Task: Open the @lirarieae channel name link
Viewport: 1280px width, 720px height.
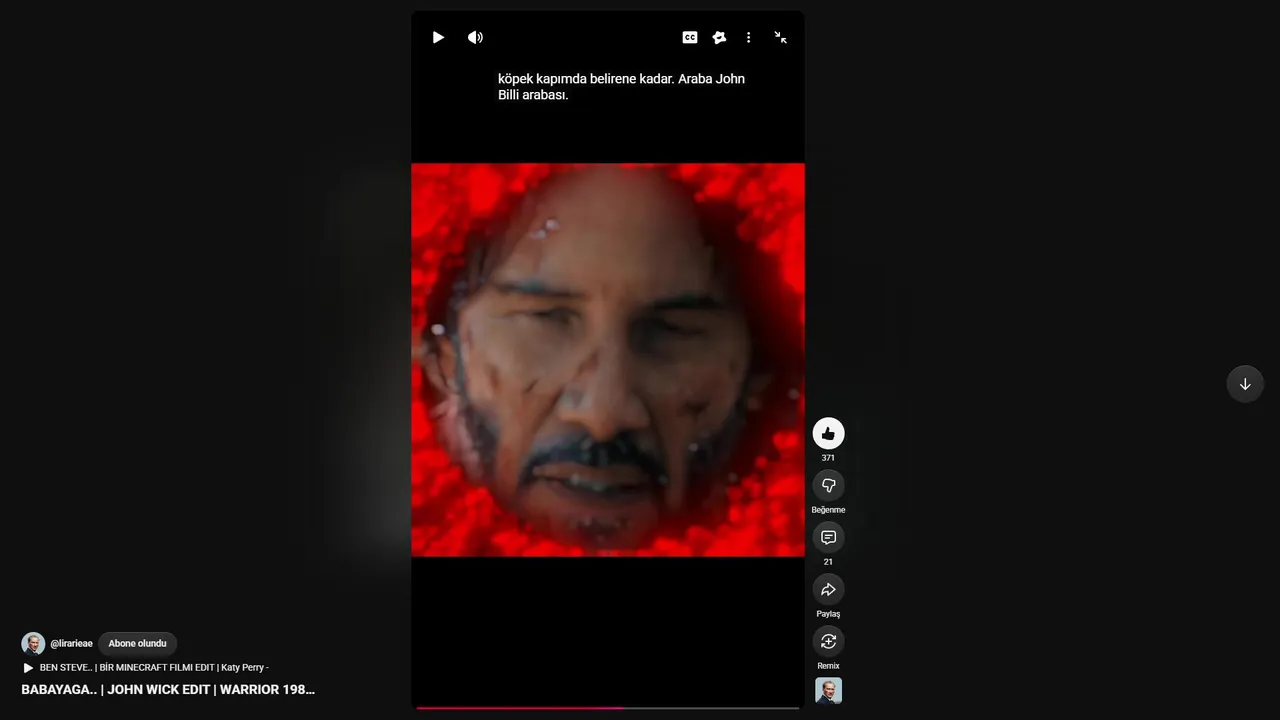Action: pyautogui.click(x=72, y=644)
